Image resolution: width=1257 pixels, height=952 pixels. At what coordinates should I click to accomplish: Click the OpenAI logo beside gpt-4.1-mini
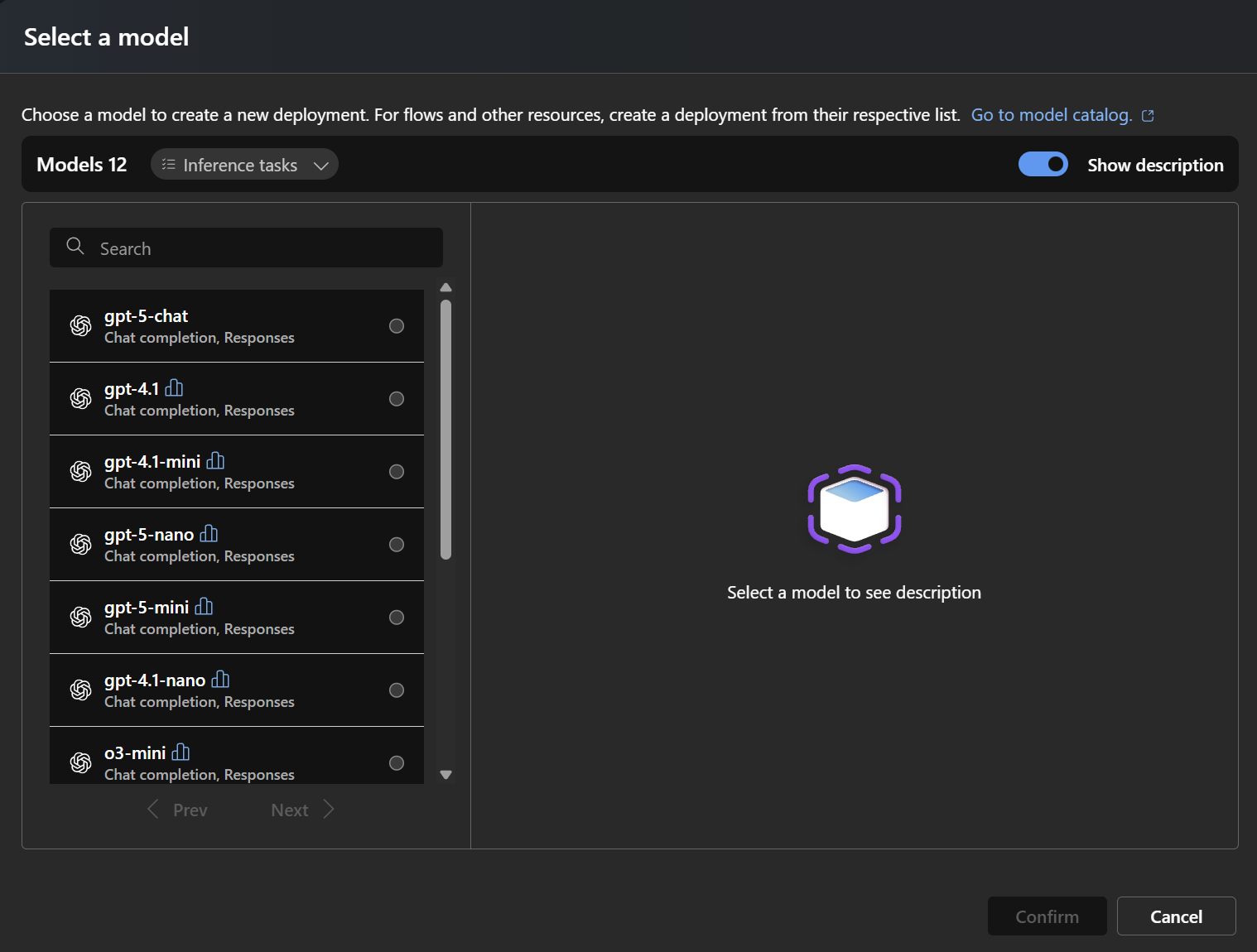pos(80,472)
